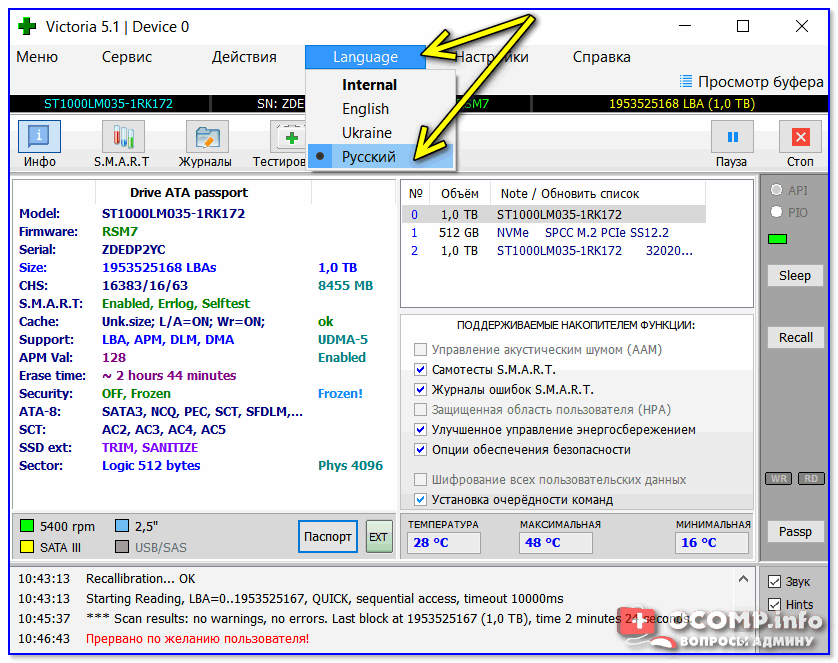Image resolution: width=838 pixels, height=663 pixels.
Task: Click the Паспорт button
Action: pos(327,537)
